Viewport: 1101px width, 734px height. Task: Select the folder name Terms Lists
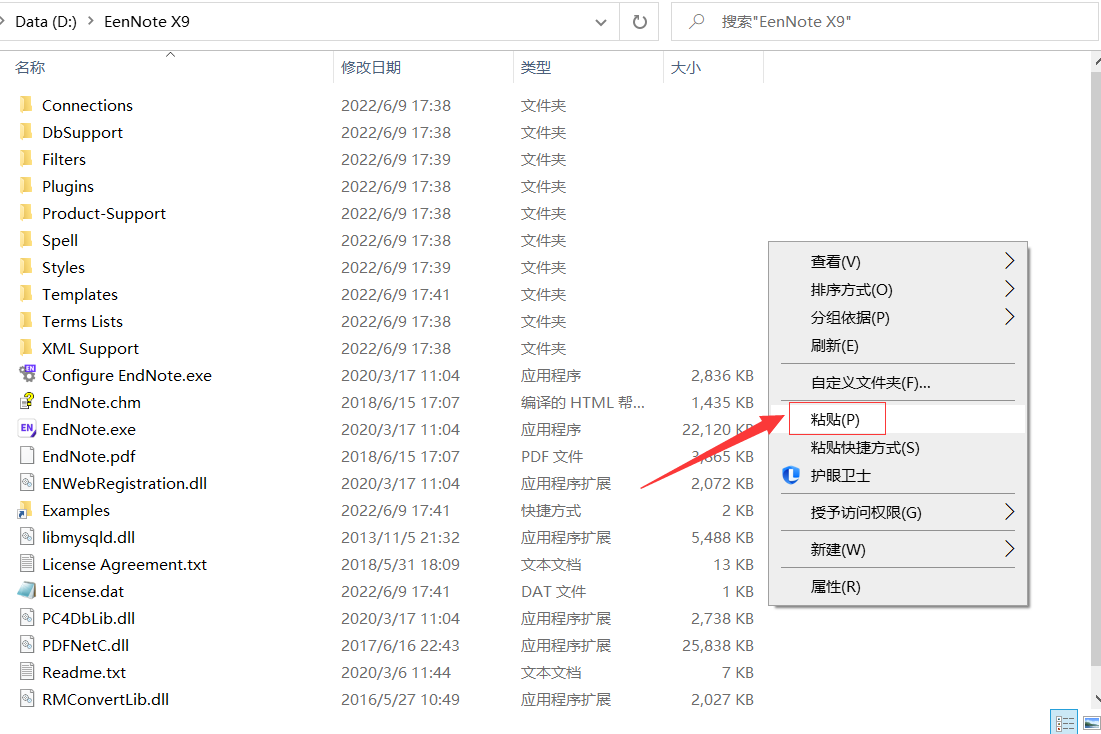click(82, 322)
